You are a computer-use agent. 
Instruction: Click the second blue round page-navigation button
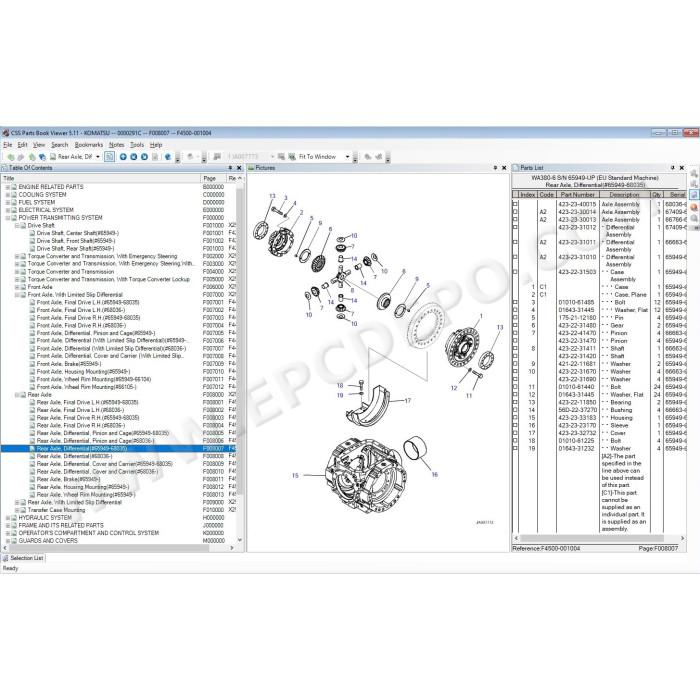(133, 157)
